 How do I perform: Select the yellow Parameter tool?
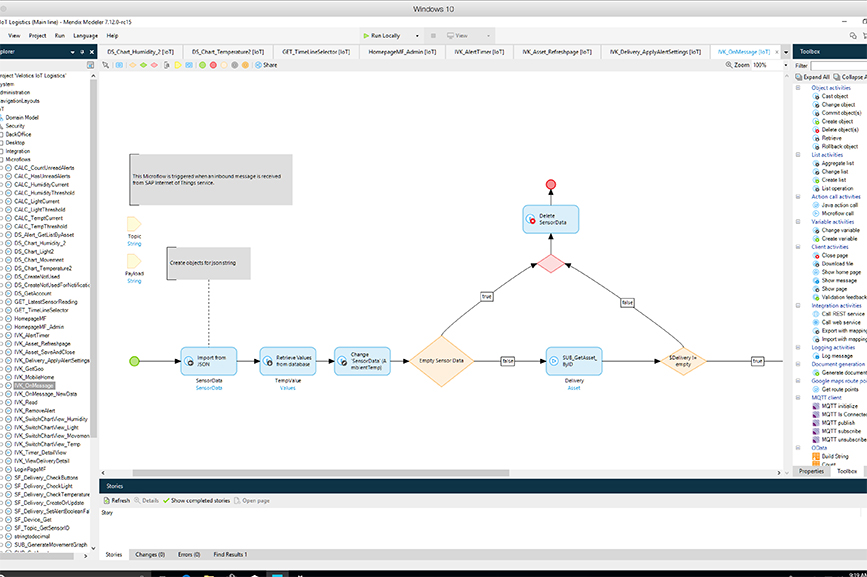click(178, 65)
